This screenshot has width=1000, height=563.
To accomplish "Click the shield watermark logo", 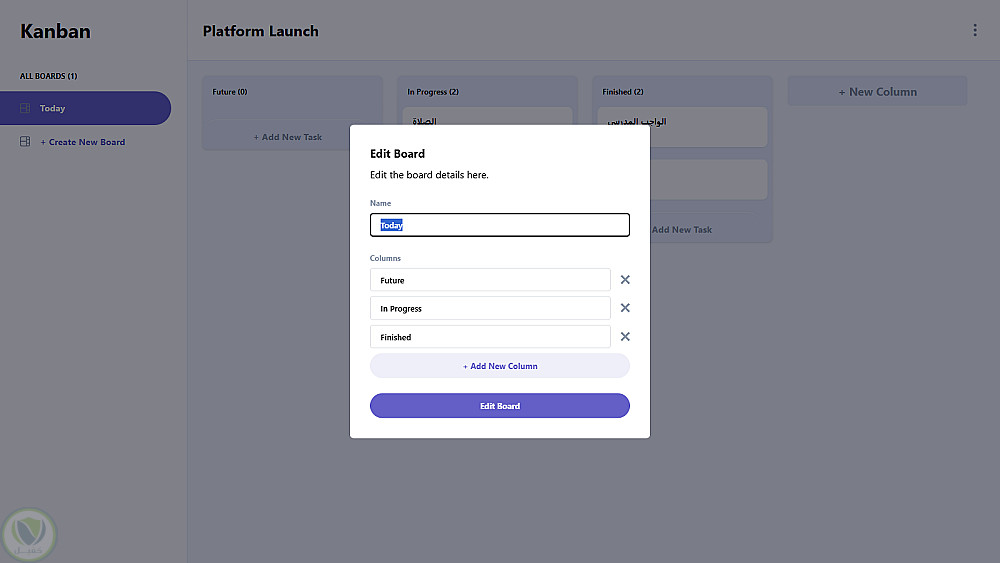I will (30, 535).
